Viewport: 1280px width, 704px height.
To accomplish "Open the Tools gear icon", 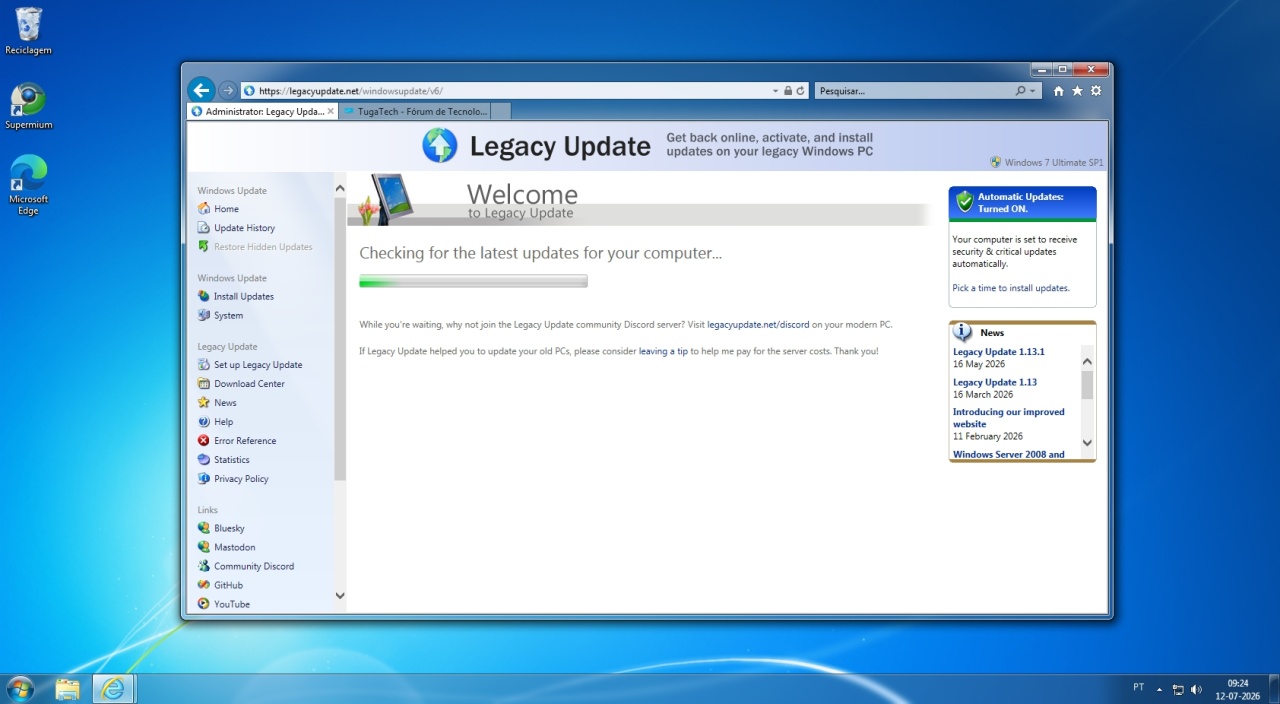I will tap(1096, 91).
